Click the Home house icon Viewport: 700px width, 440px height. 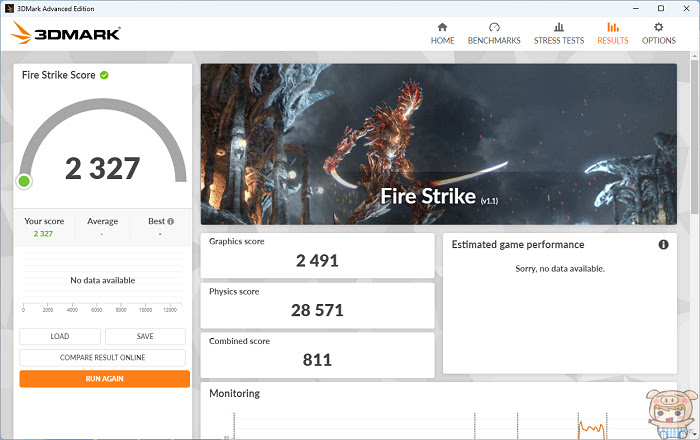point(442,27)
